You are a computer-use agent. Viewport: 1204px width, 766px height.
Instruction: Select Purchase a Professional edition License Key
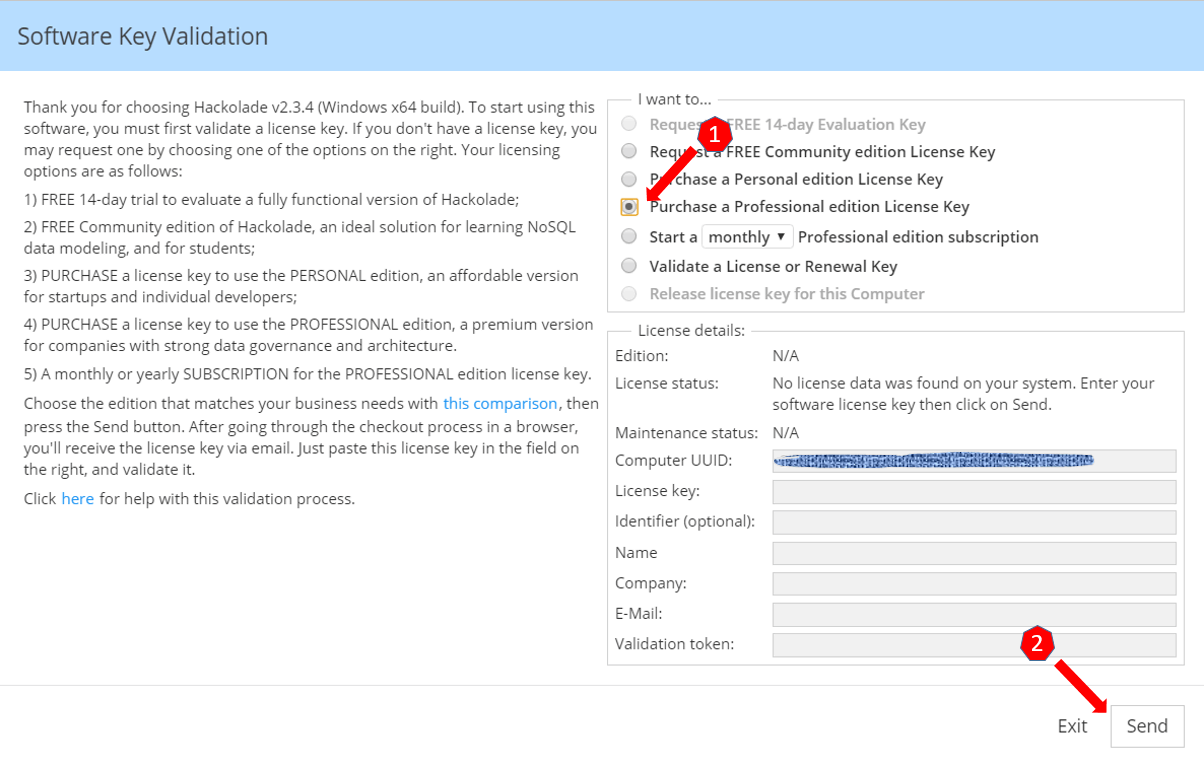coord(629,207)
